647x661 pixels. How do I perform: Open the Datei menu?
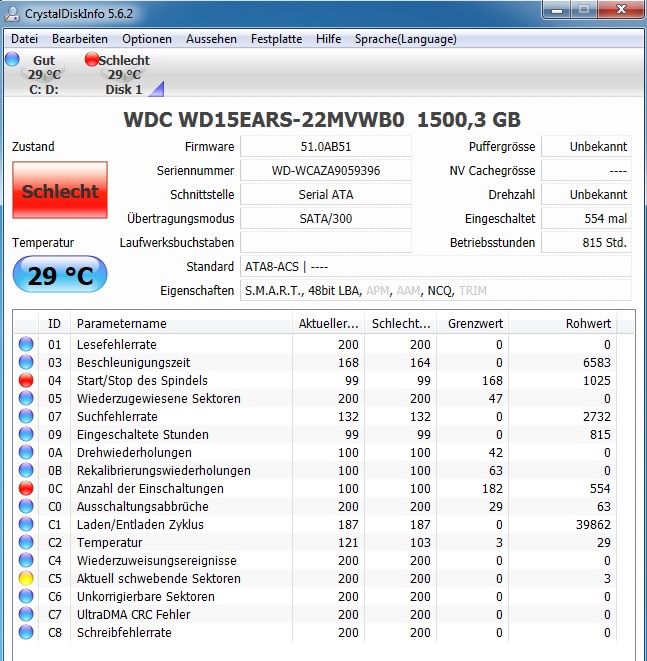click(24, 39)
